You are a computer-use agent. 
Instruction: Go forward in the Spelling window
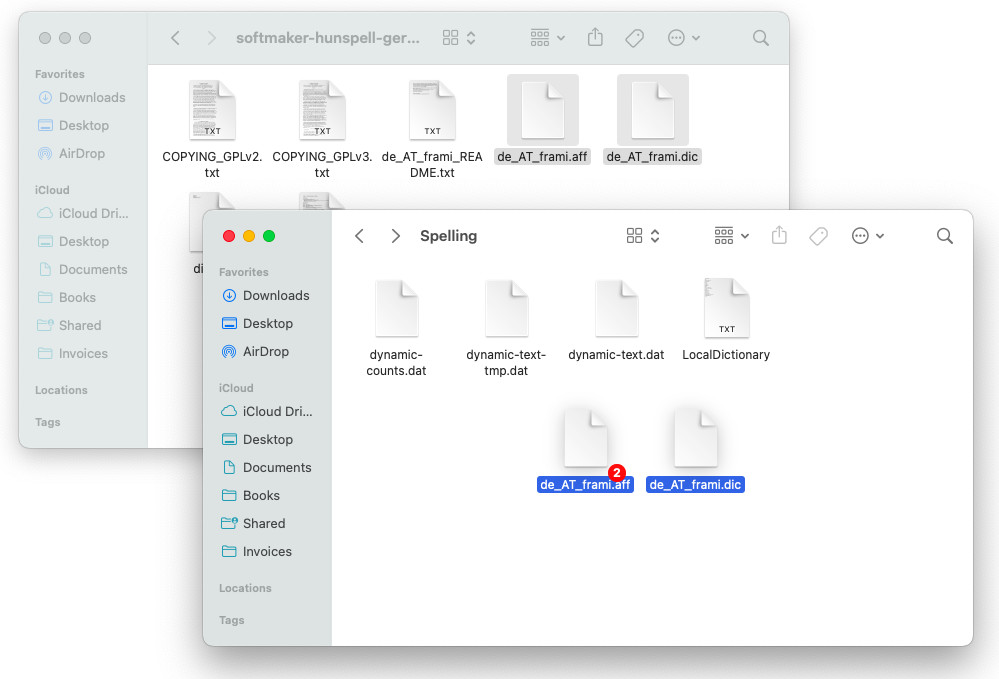[x=396, y=236]
